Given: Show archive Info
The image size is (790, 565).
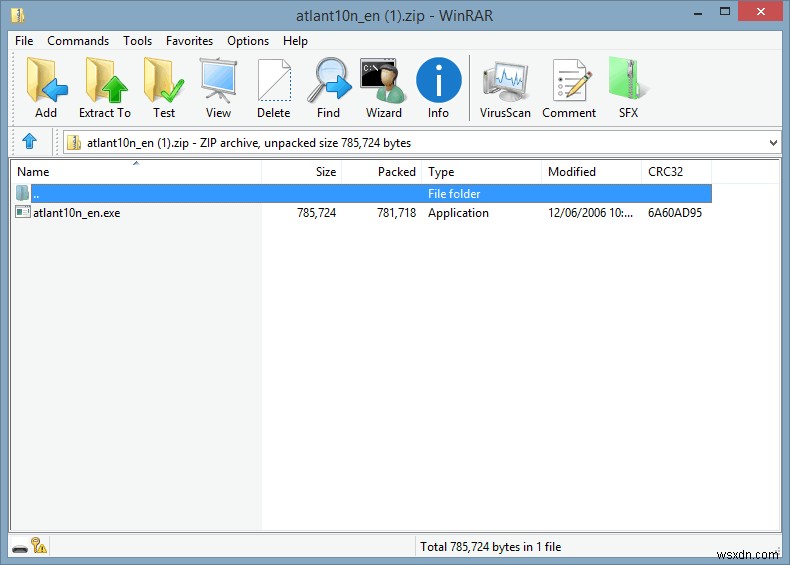Looking at the screenshot, I should (438, 88).
